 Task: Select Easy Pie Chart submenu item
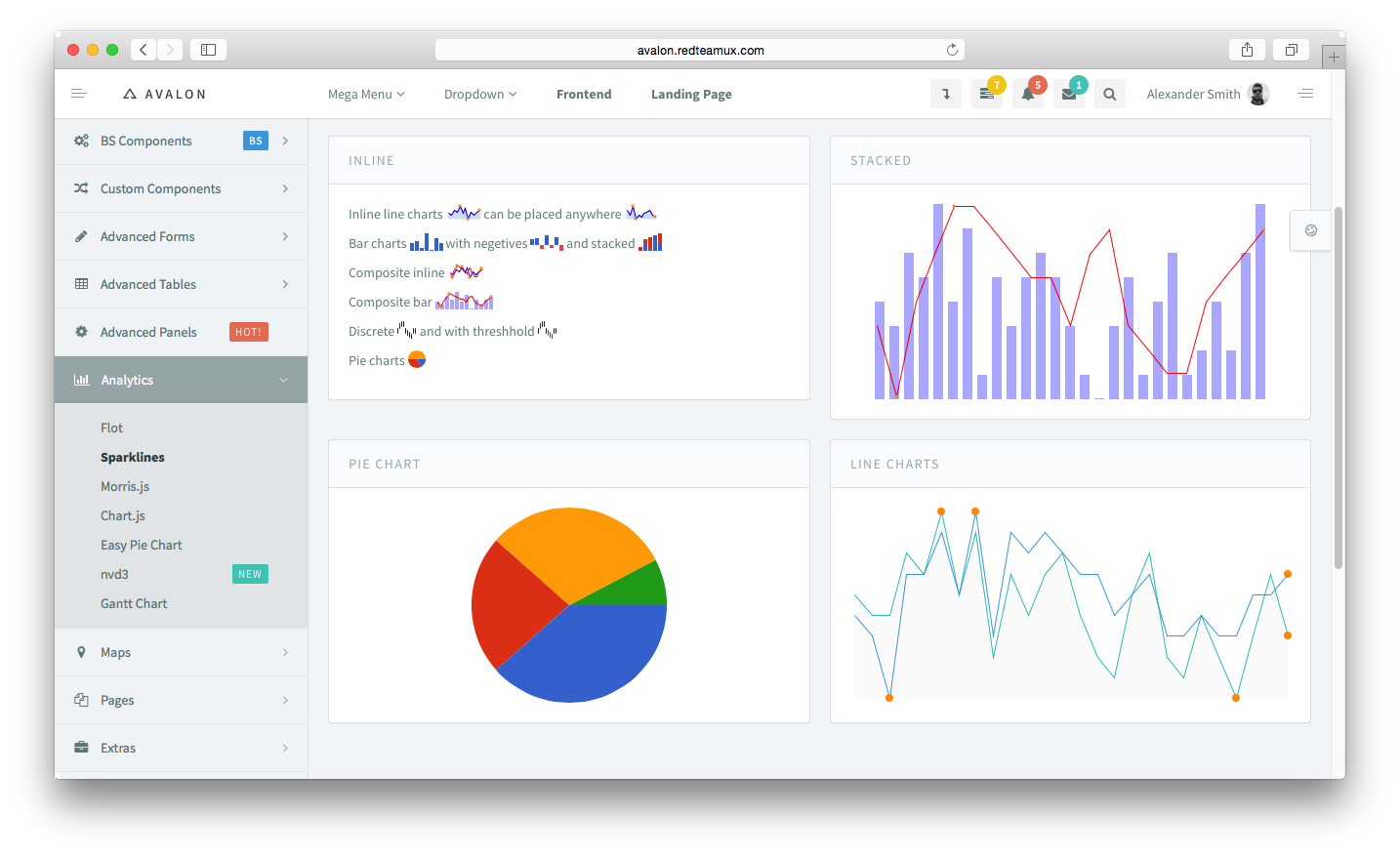pyautogui.click(x=142, y=545)
